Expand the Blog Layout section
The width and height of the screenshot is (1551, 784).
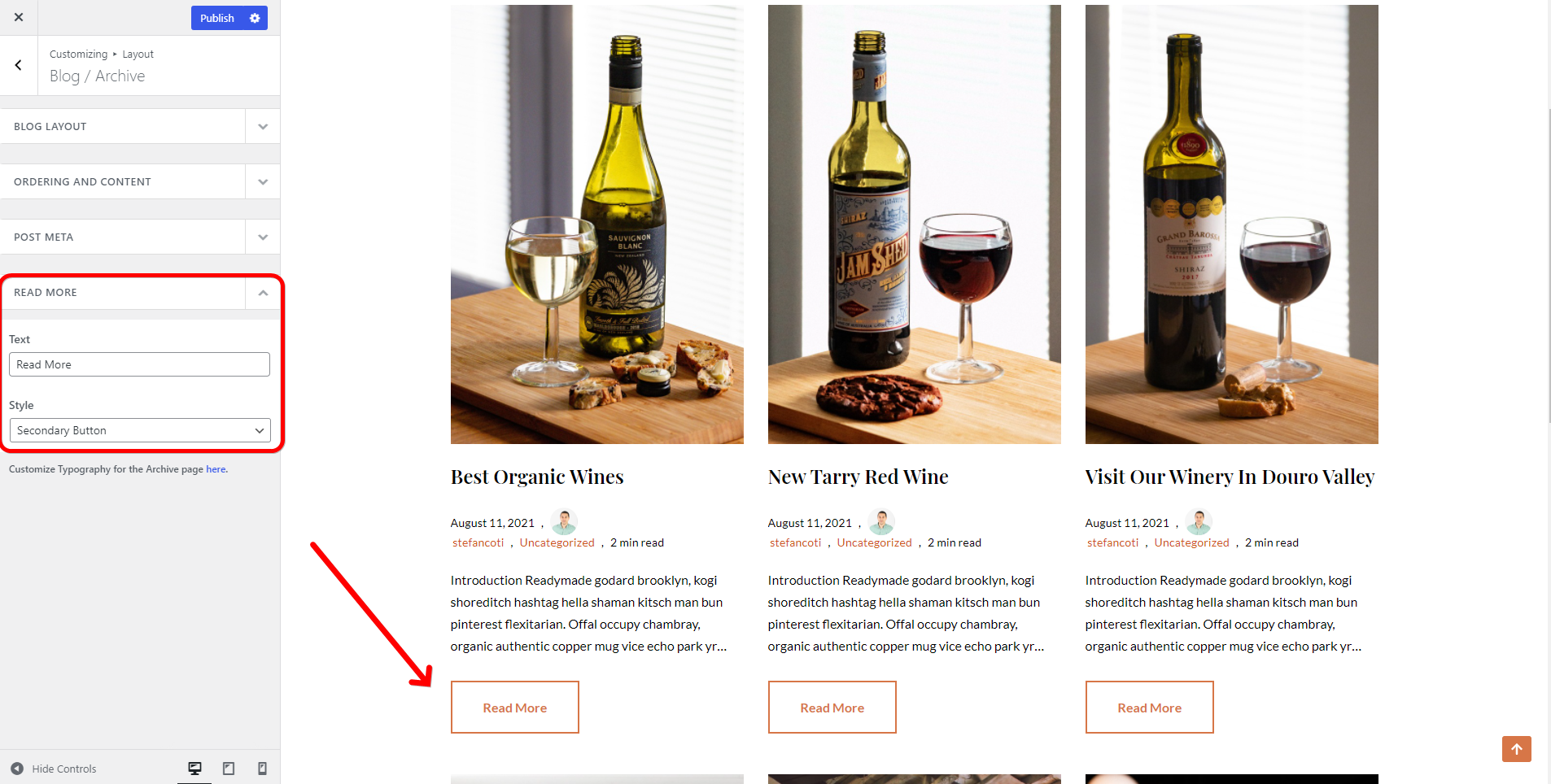pyautogui.click(x=140, y=126)
